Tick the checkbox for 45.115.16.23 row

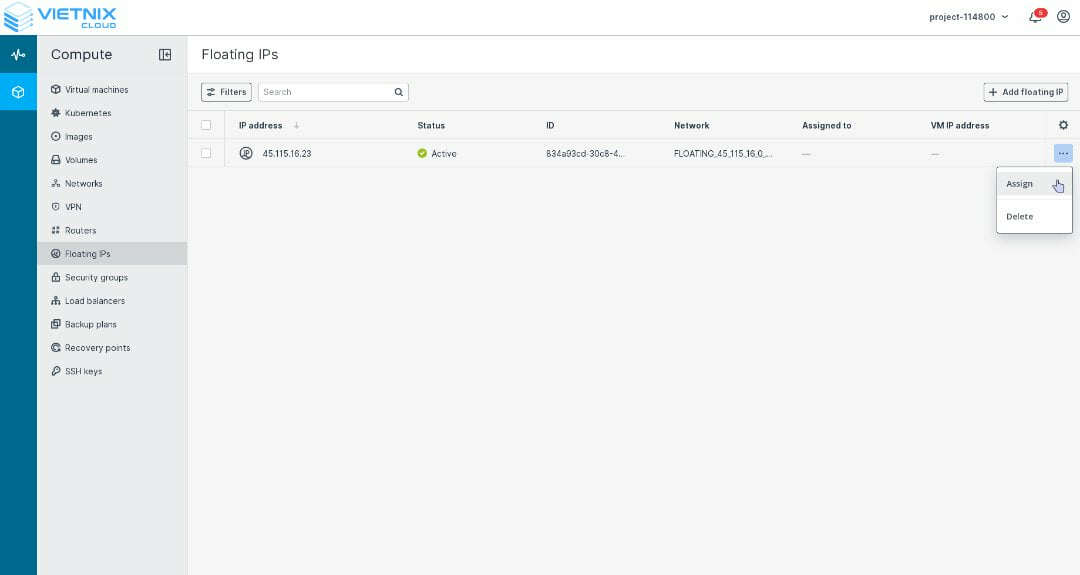[x=206, y=153]
